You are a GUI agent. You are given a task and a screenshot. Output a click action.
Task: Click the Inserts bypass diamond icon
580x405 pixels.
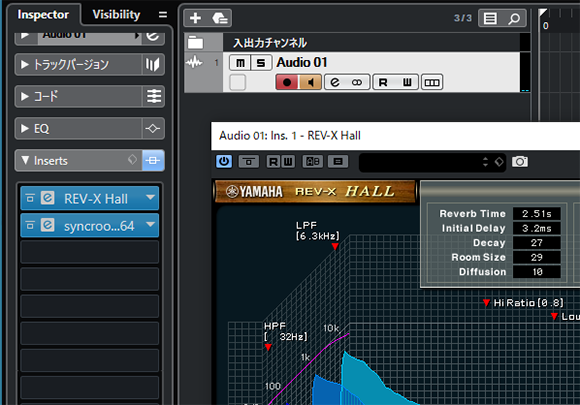point(132,160)
